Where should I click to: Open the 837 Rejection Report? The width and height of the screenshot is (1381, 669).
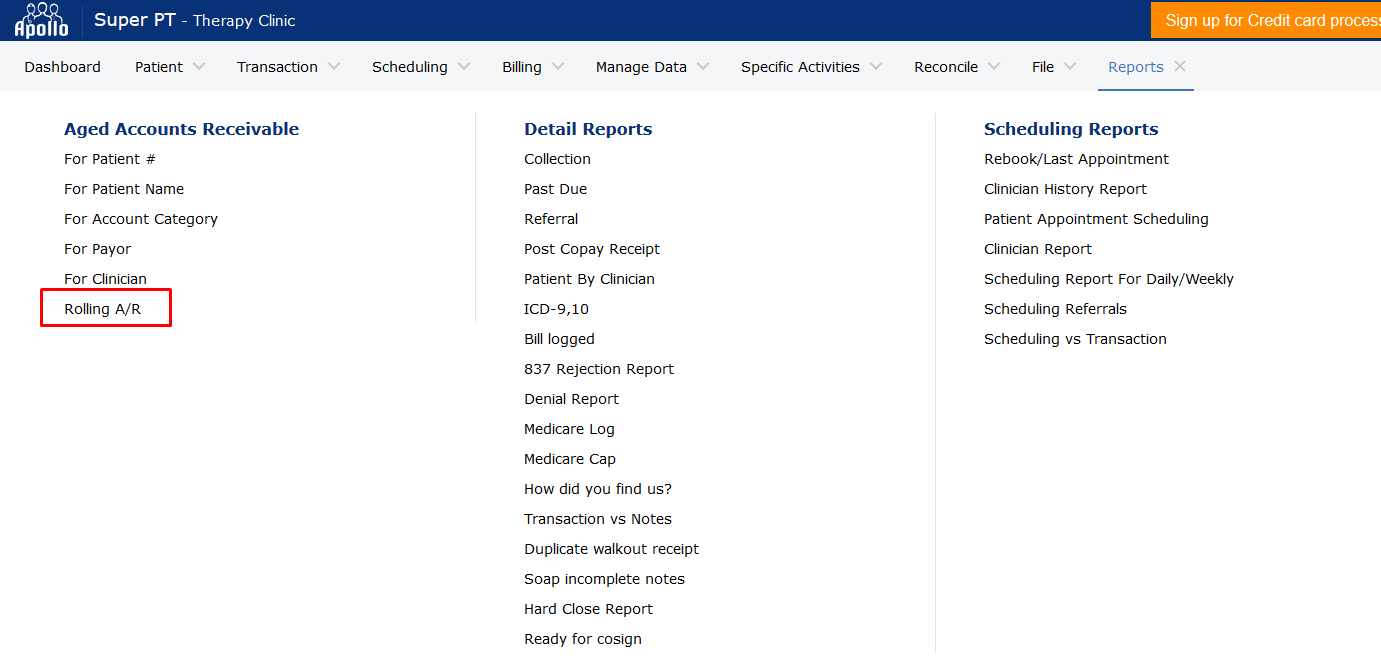598,369
